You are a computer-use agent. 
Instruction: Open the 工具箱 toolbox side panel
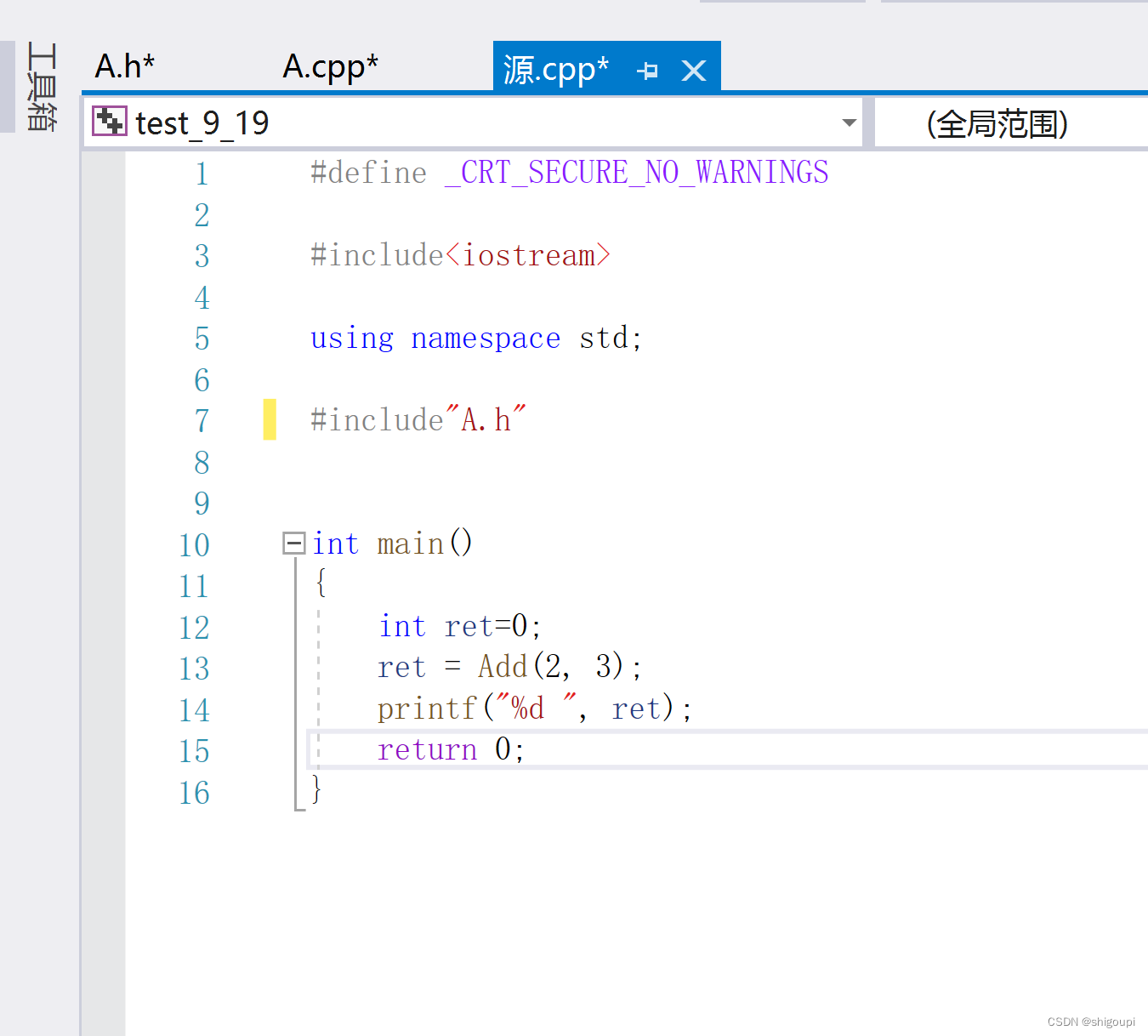pyautogui.click(x=42, y=87)
